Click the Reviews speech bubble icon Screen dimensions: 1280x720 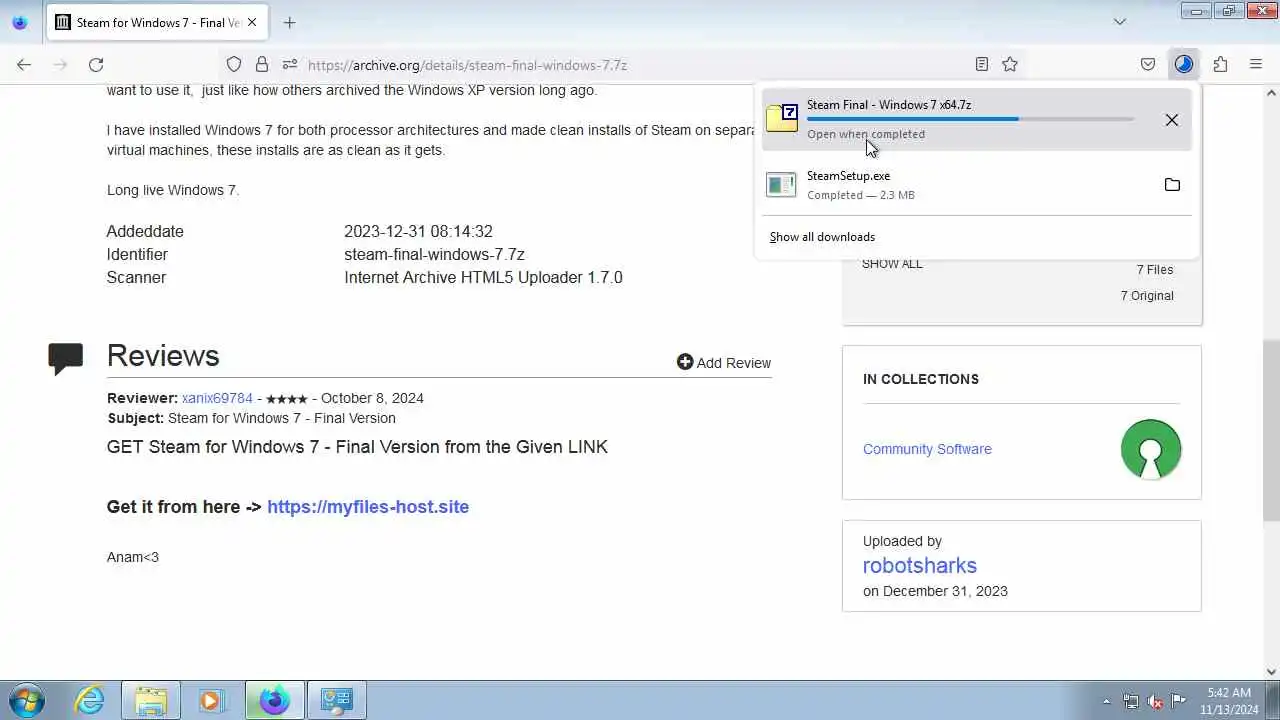[65, 358]
